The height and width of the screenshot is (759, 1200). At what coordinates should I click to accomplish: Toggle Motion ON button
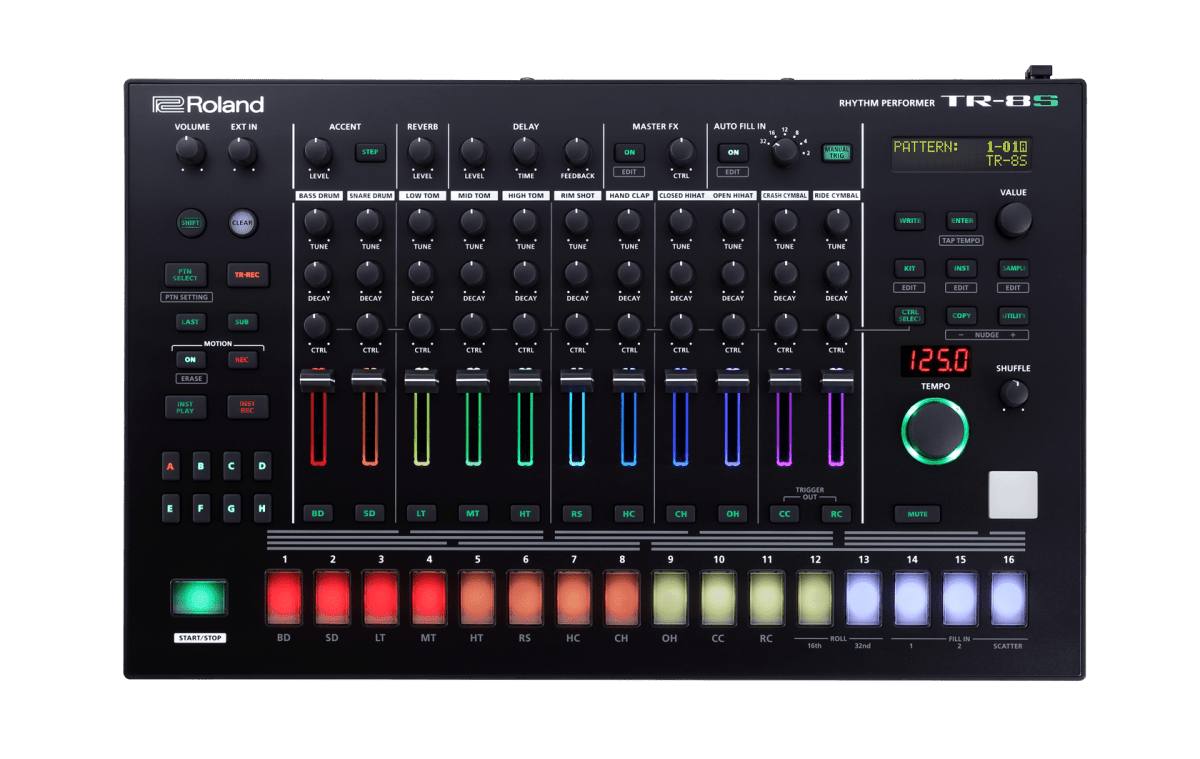(x=189, y=359)
